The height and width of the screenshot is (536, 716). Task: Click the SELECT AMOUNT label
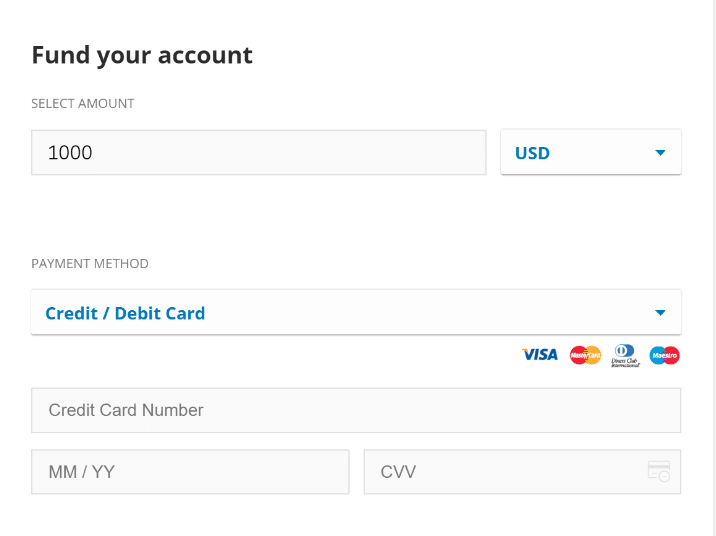tap(83, 104)
